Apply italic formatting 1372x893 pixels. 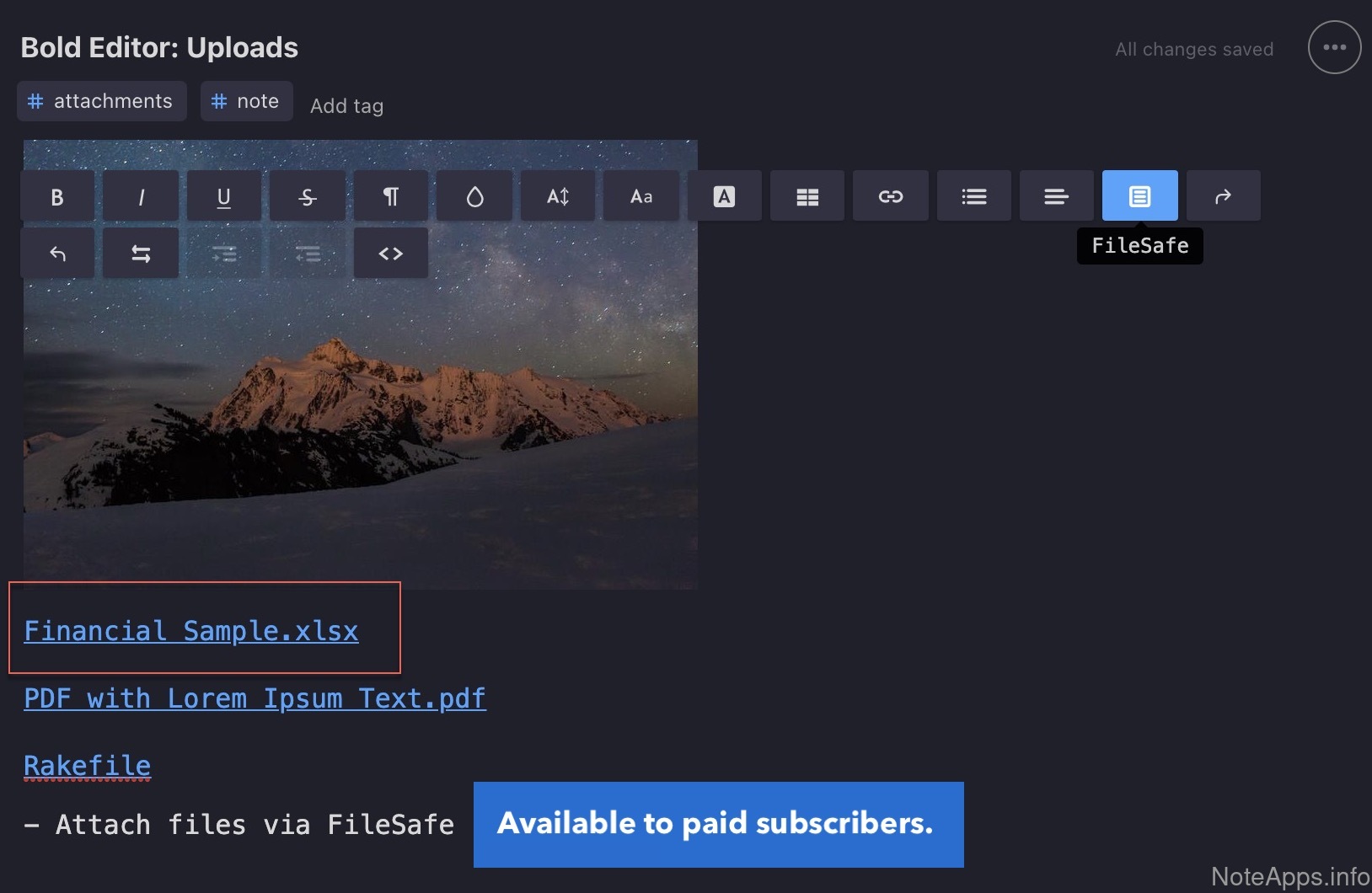(141, 196)
